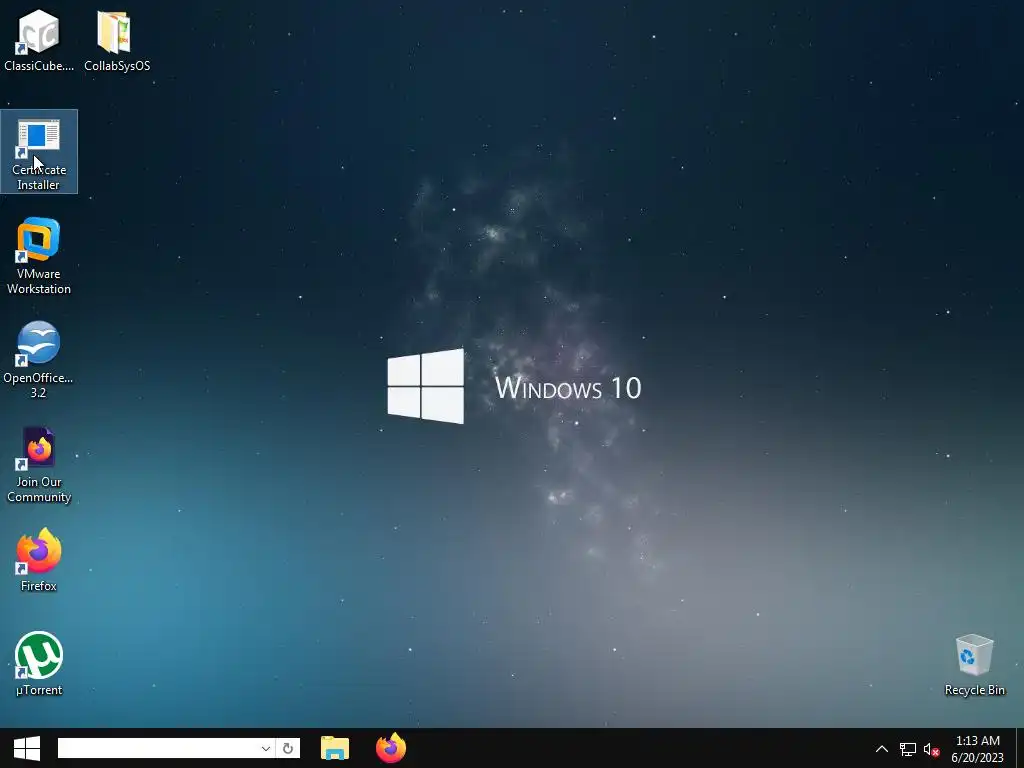Open the clock showing 1:13 AM
The height and width of the screenshot is (768, 1024).
(x=978, y=749)
